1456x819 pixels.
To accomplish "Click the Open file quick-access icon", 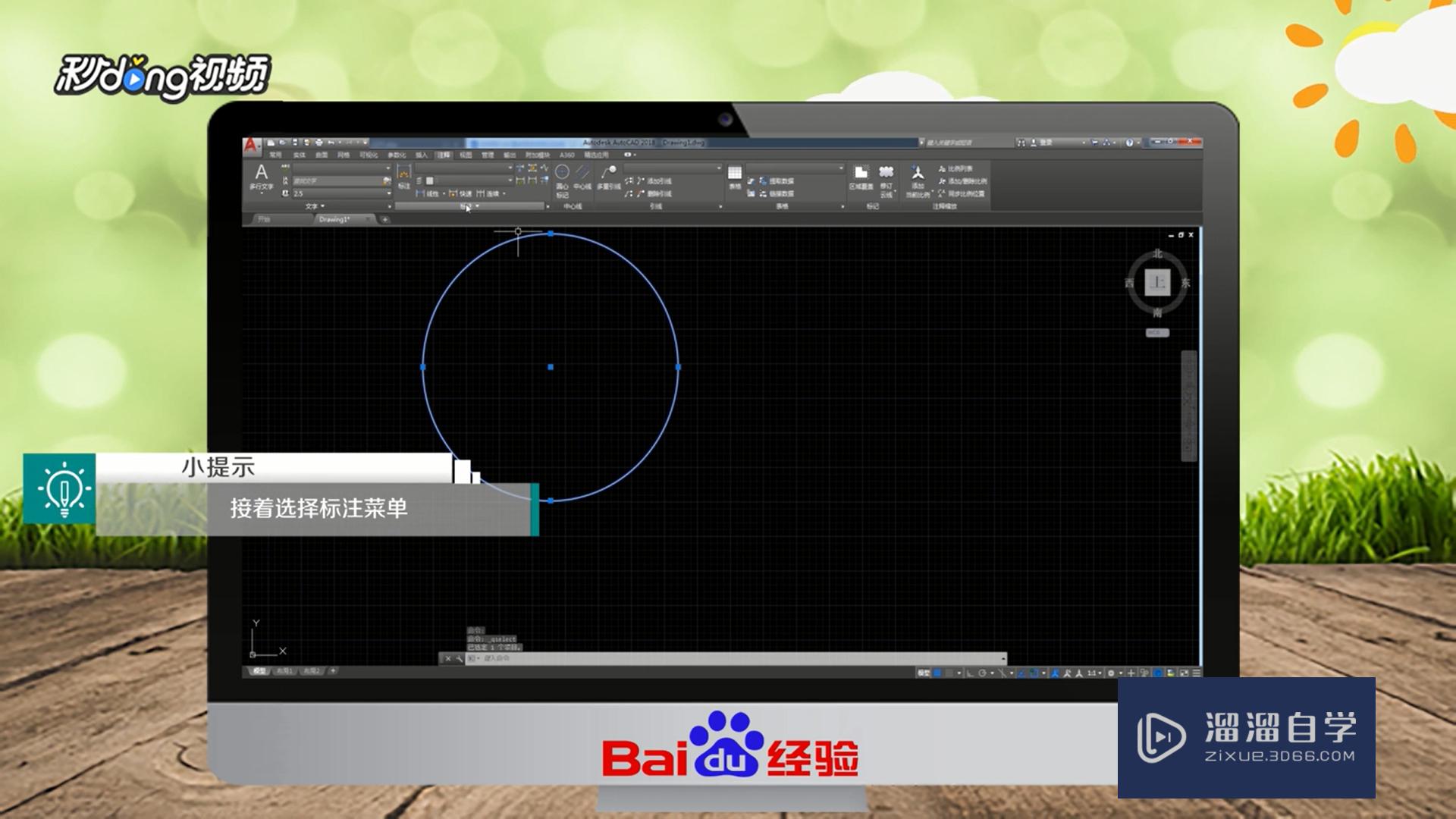I will pos(282,143).
